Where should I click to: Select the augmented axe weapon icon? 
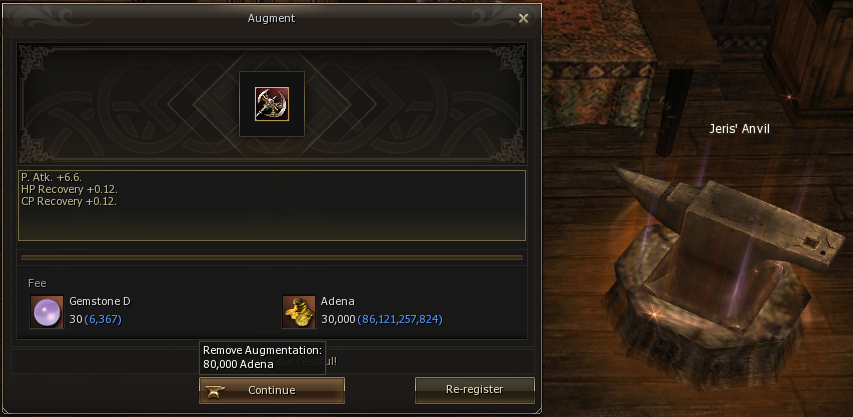[x=272, y=104]
